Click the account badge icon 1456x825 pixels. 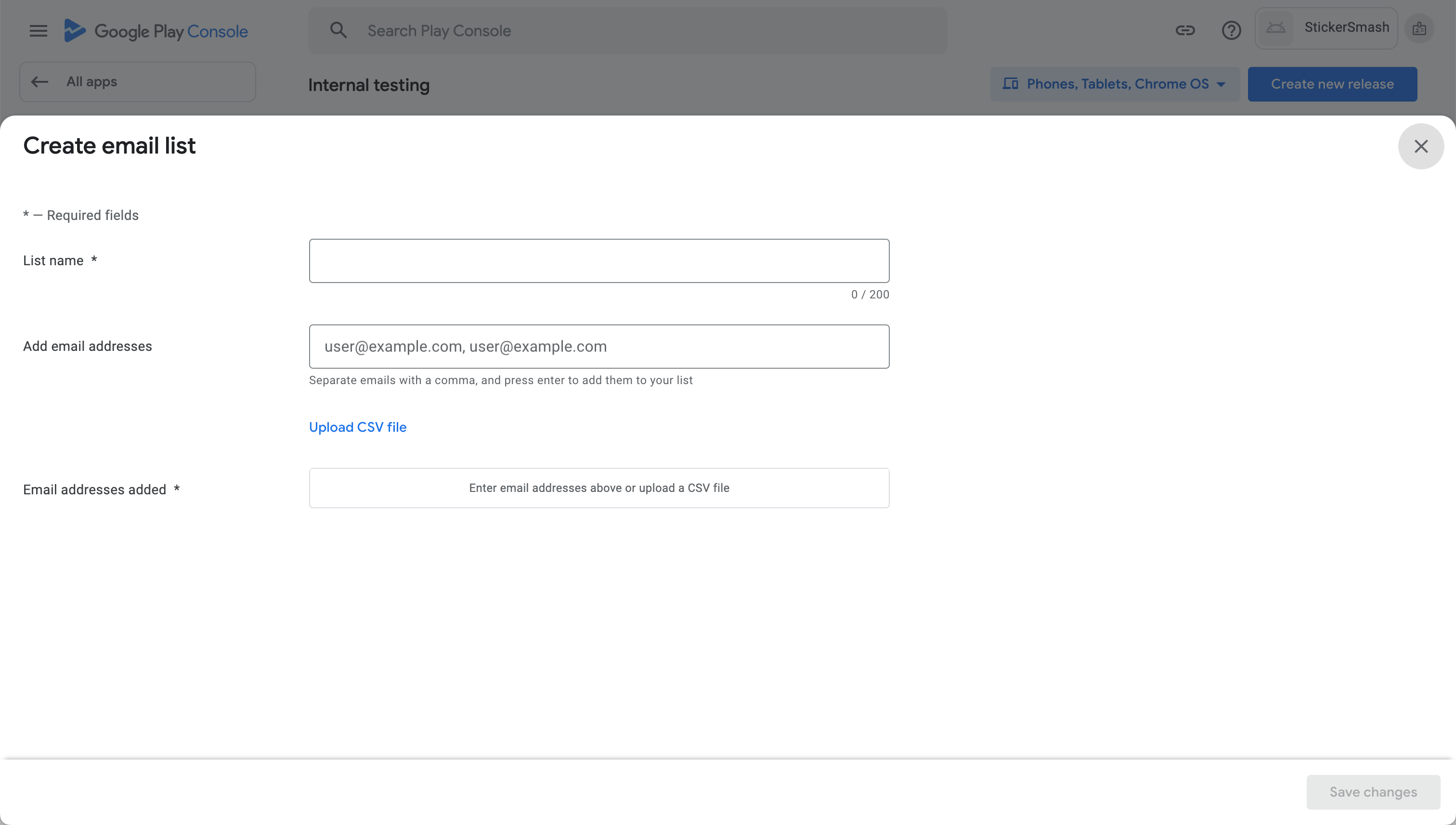click(x=1419, y=28)
